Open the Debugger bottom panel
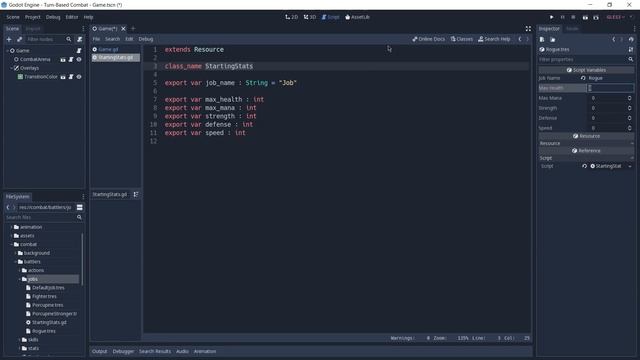This screenshot has height=360, width=640. pos(123,351)
